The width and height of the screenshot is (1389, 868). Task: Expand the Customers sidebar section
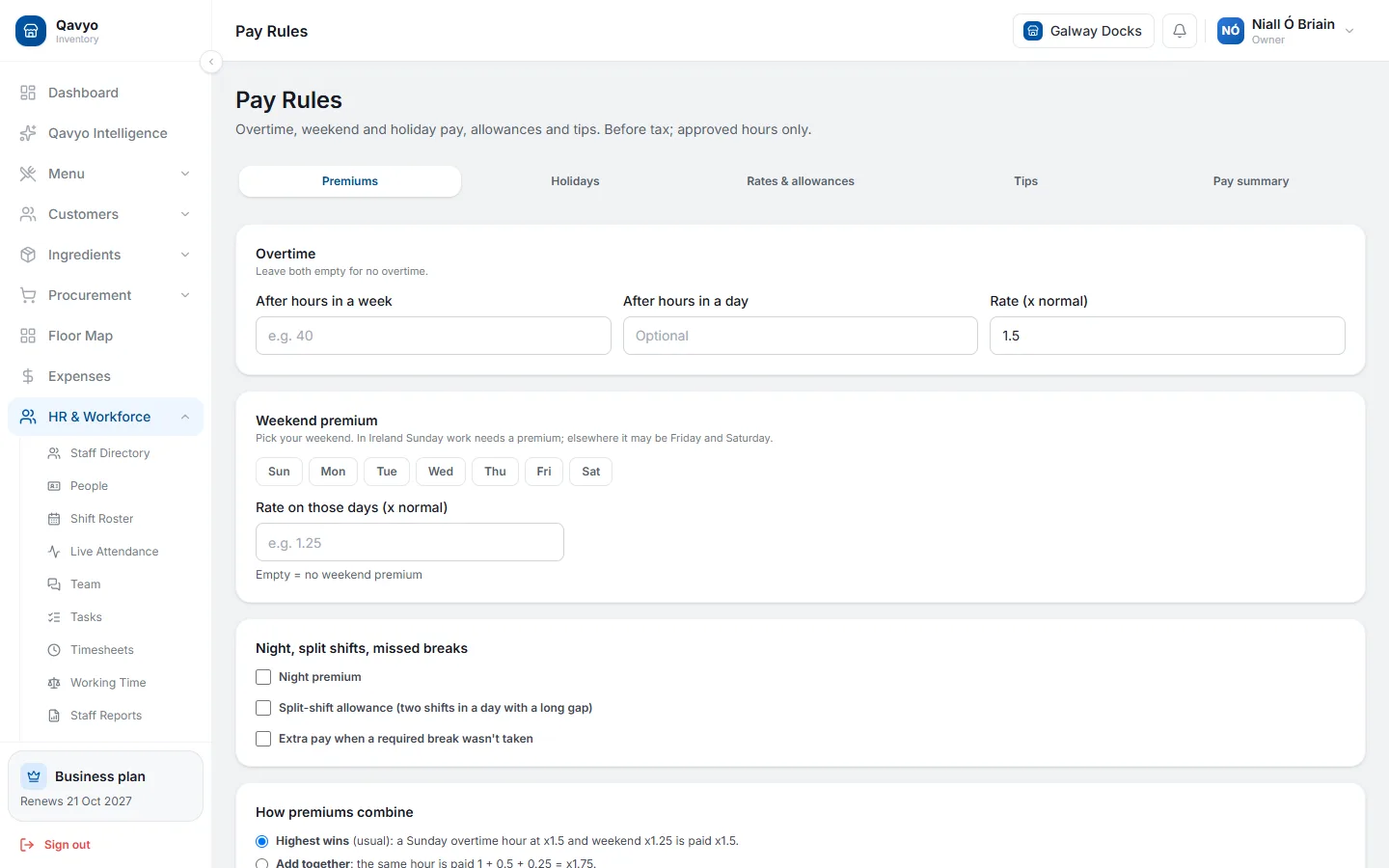click(x=185, y=214)
